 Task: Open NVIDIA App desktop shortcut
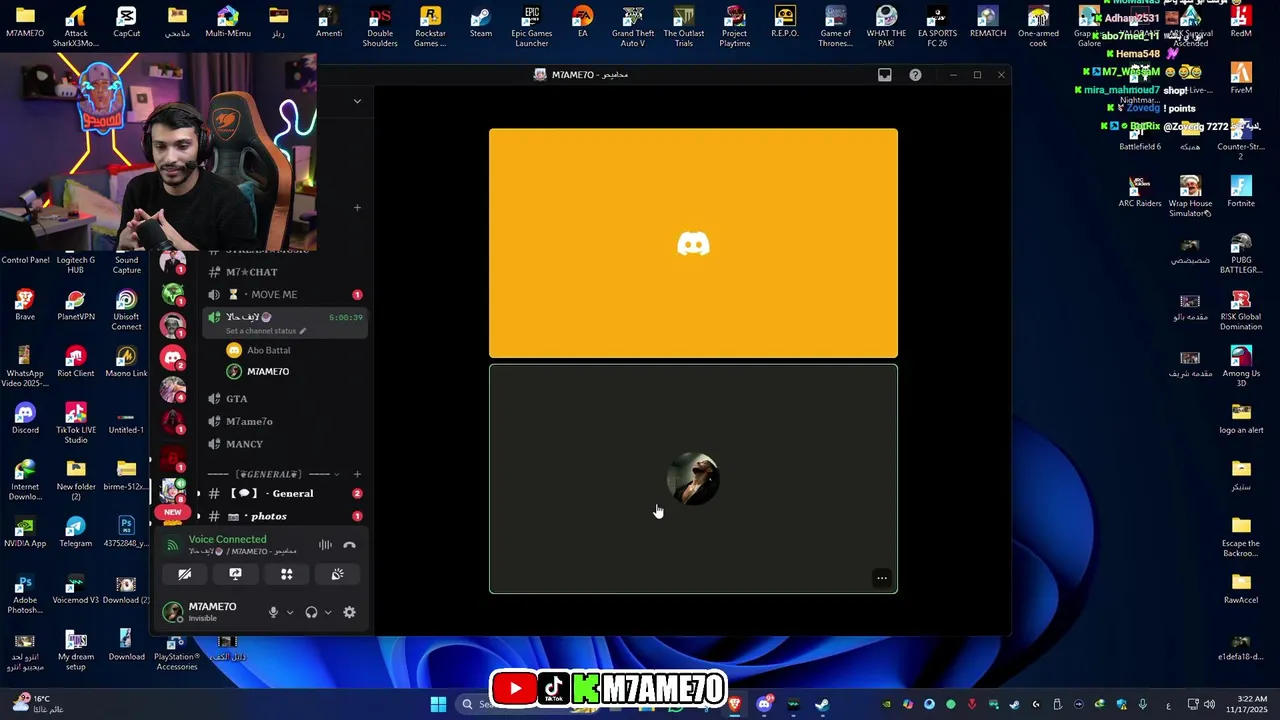coord(25,533)
